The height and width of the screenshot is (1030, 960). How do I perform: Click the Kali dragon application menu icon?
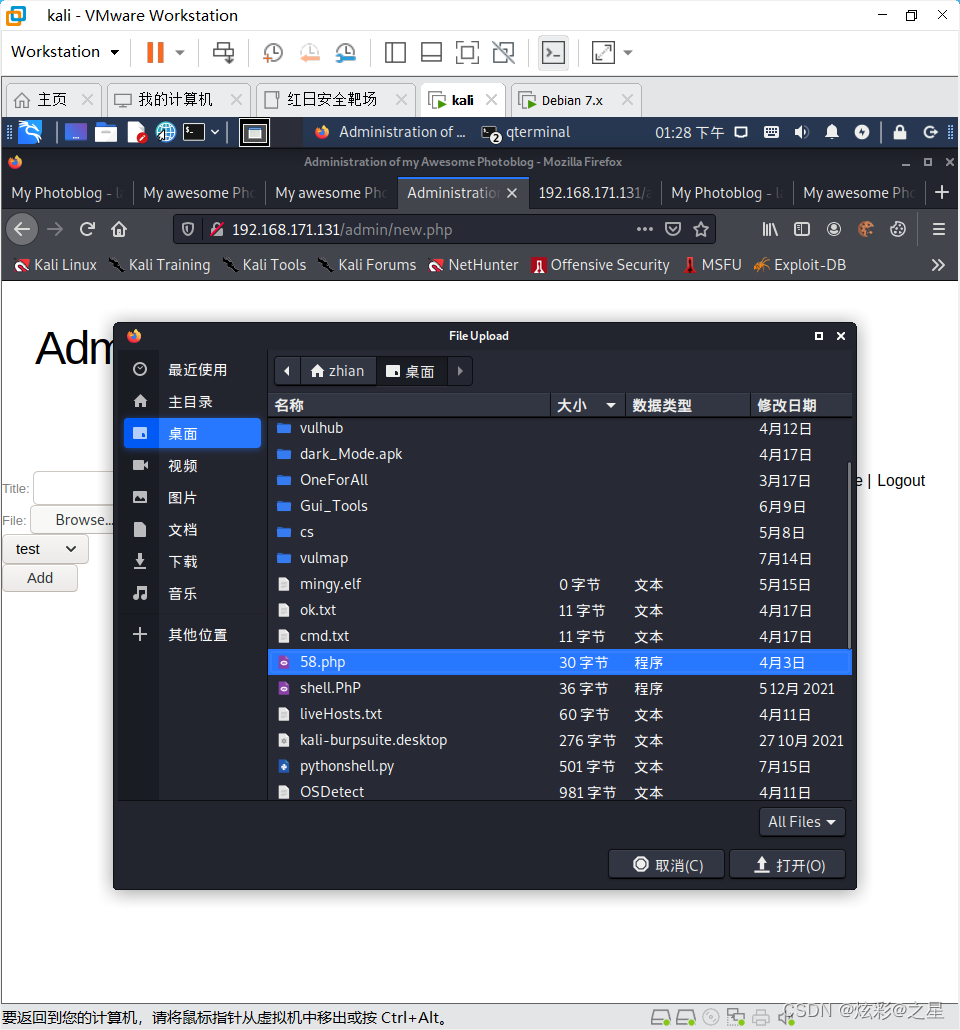click(x=30, y=132)
